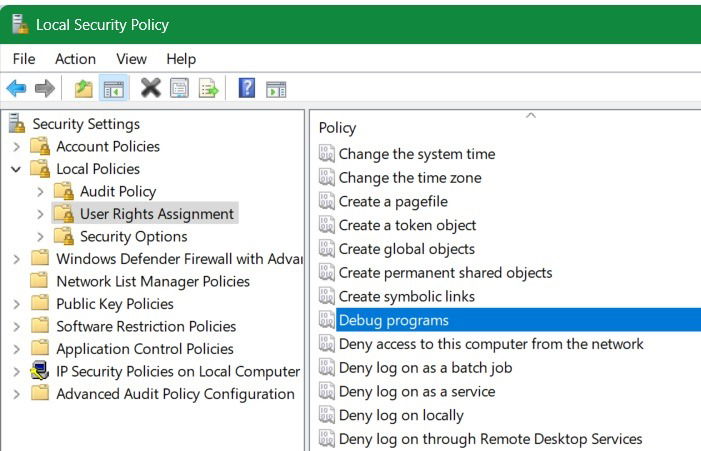Select Deny log on locally policy
The height and width of the screenshot is (451, 701).
[x=401, y=415]
